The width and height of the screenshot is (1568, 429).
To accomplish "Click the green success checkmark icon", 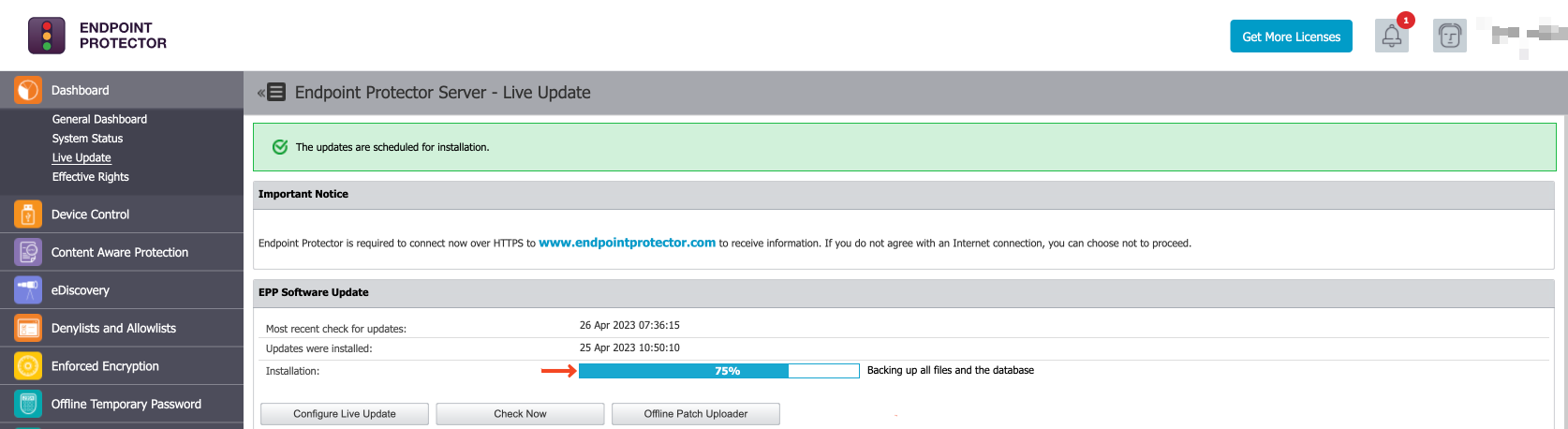I will tap(279, 147).
